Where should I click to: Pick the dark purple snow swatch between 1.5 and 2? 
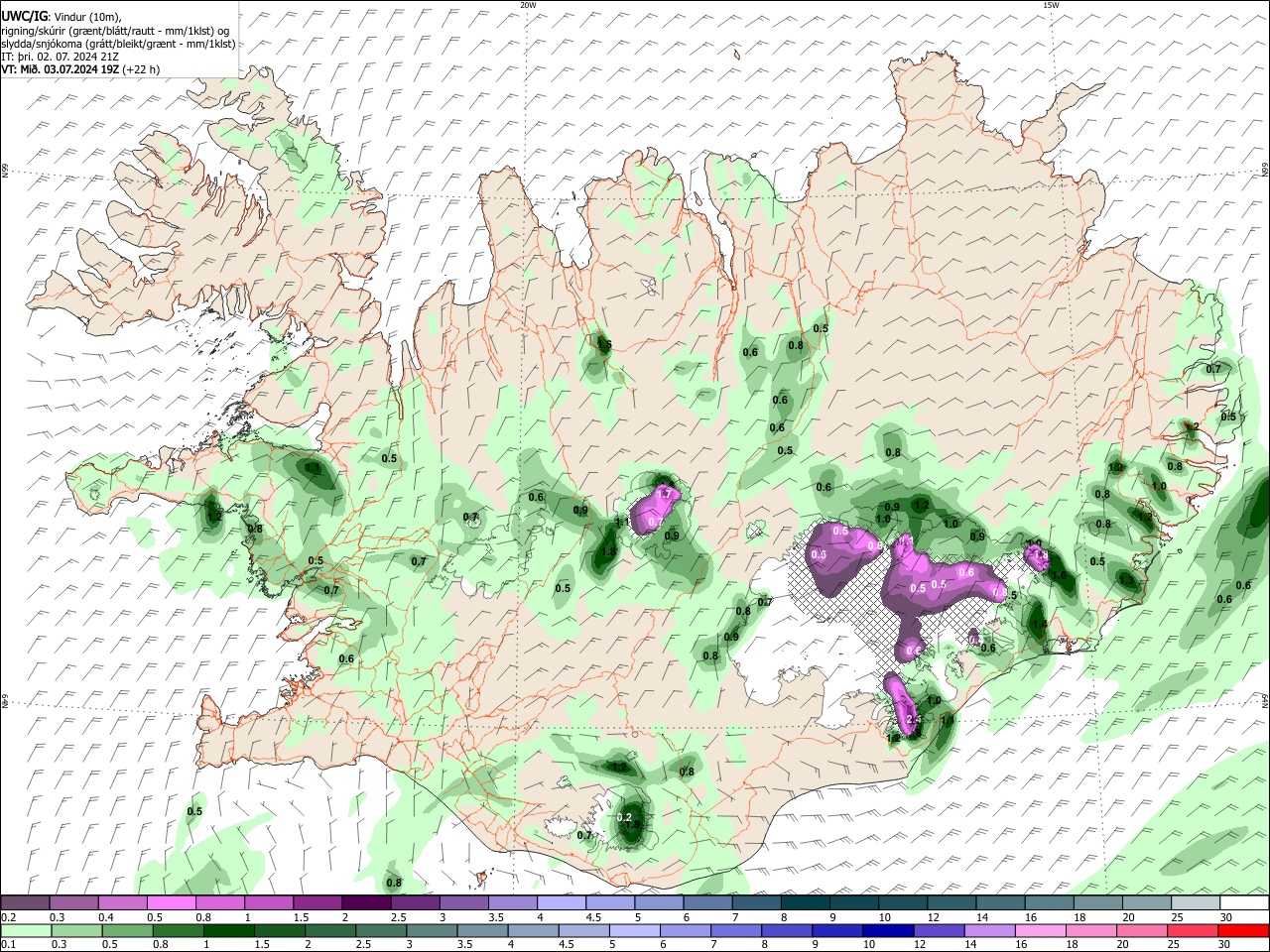317,902
